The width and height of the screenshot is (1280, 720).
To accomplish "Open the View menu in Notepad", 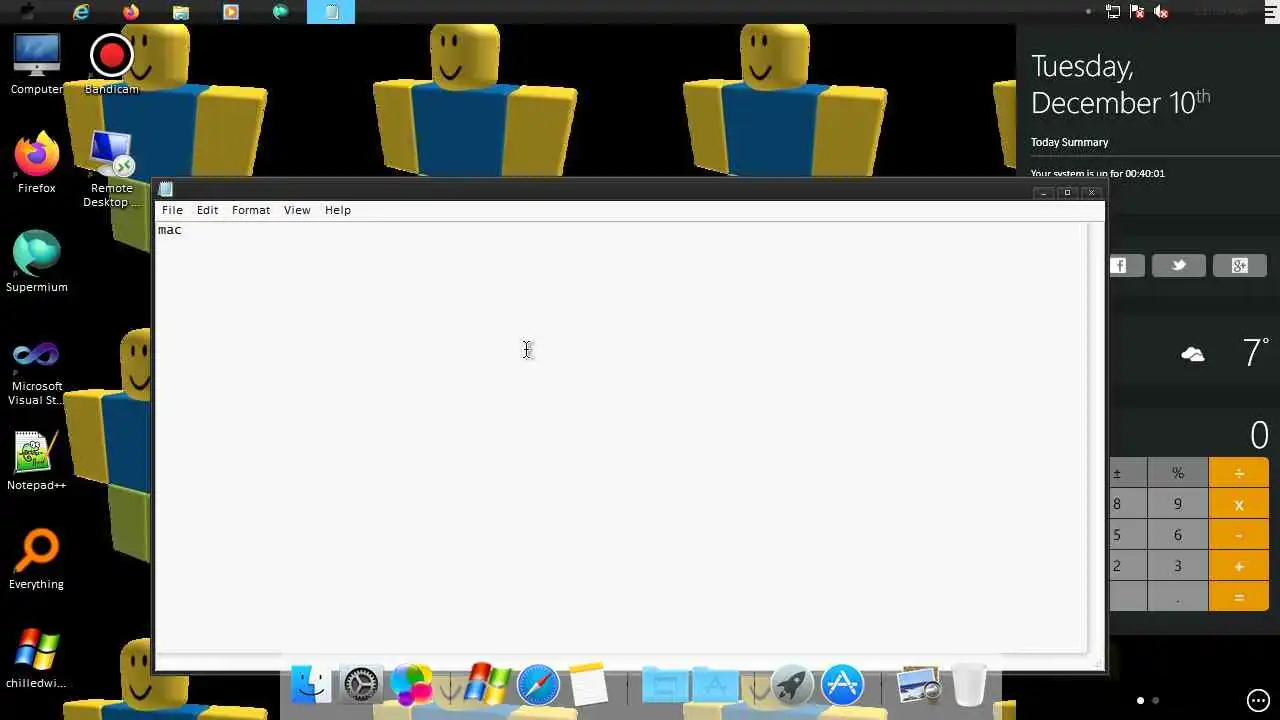I will [297, 210].
